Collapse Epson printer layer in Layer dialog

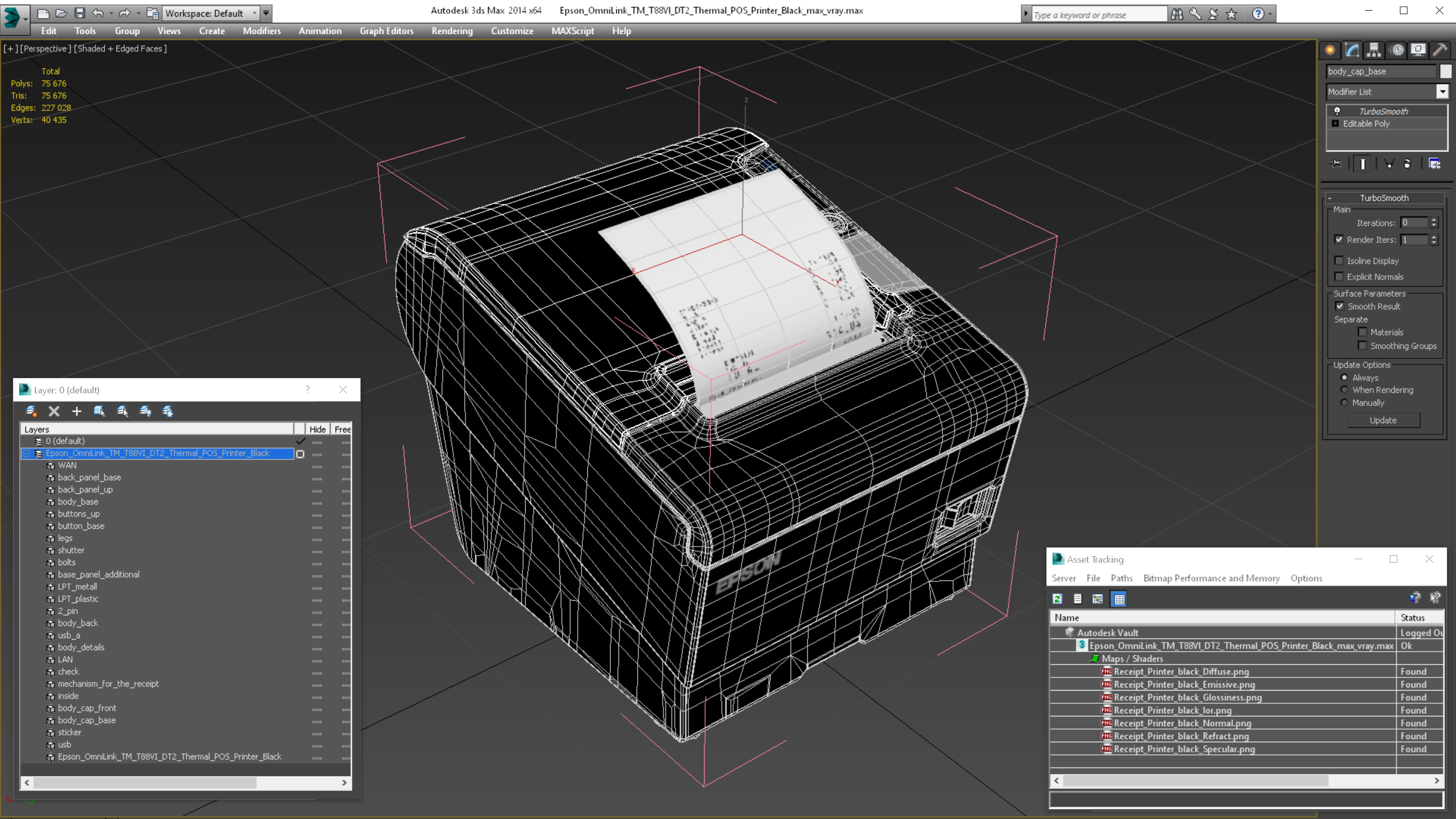click(27, 453)
